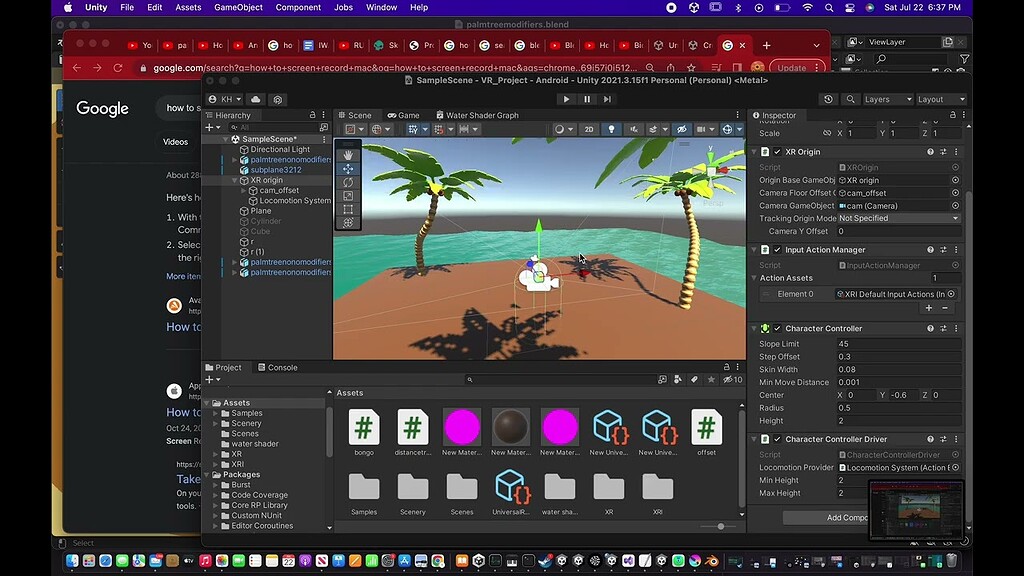This screenshot has height=576, width=1024.
Task: Disable the XR Origin component checkbox
Action: point(777,152)
